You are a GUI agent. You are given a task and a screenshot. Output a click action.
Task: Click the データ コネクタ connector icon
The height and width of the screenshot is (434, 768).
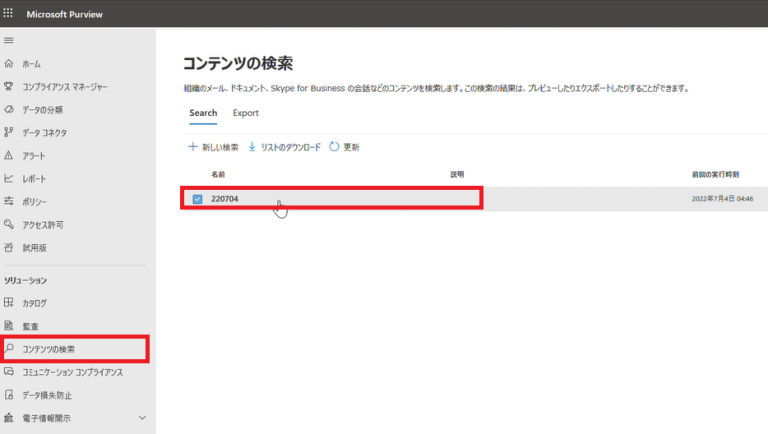pos(9,132)
